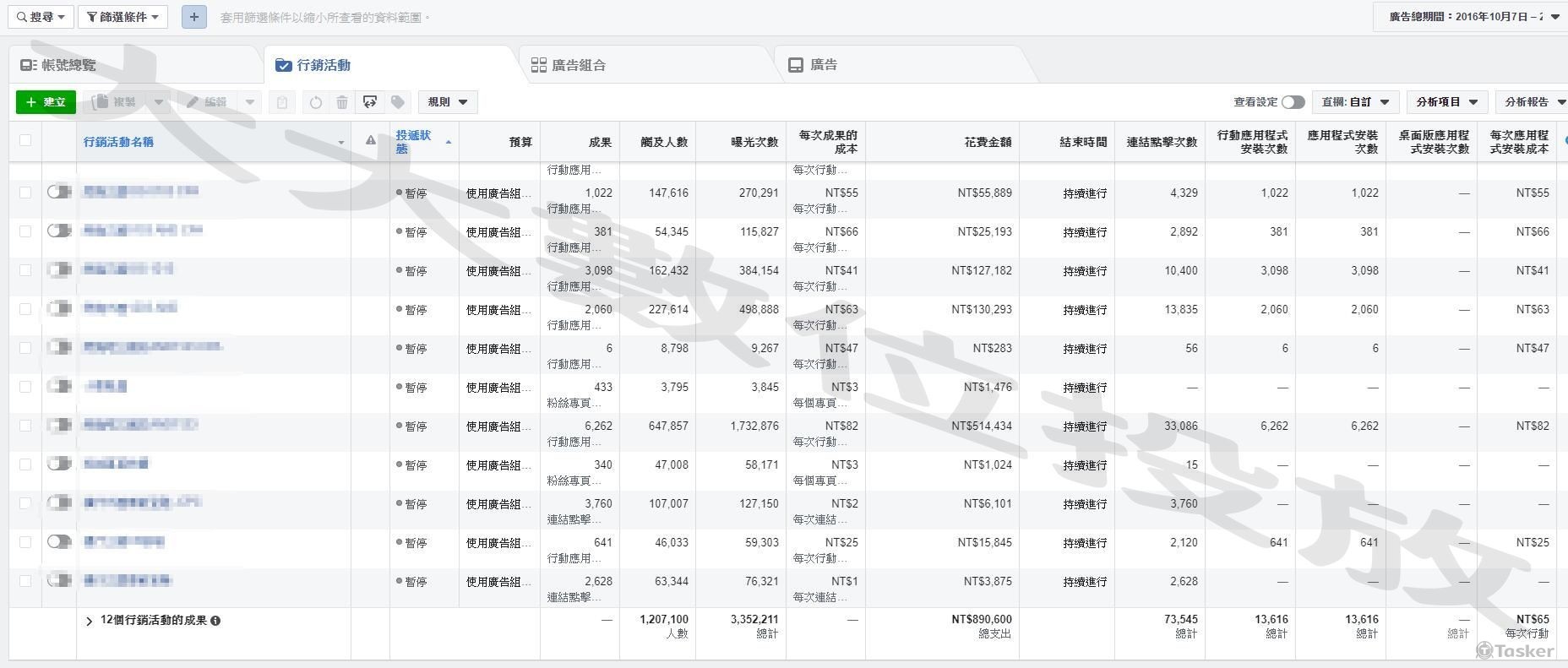Click the green 建立 create button

46,102
